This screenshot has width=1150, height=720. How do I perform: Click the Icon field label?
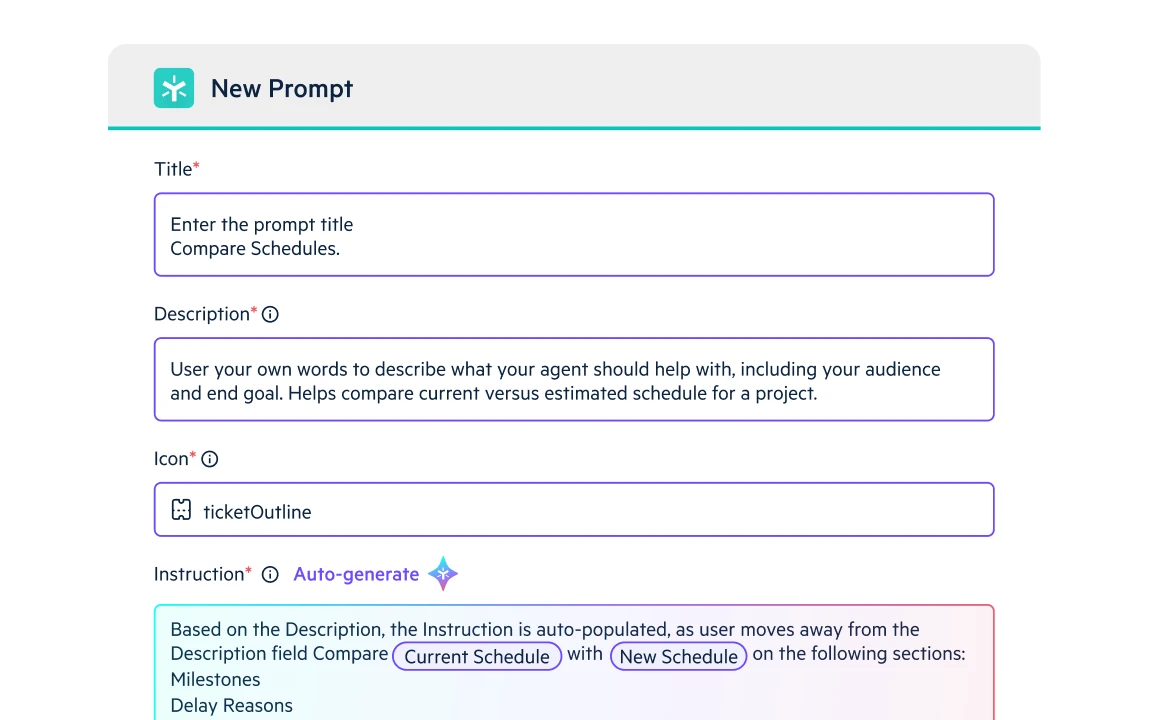point(171,459)
